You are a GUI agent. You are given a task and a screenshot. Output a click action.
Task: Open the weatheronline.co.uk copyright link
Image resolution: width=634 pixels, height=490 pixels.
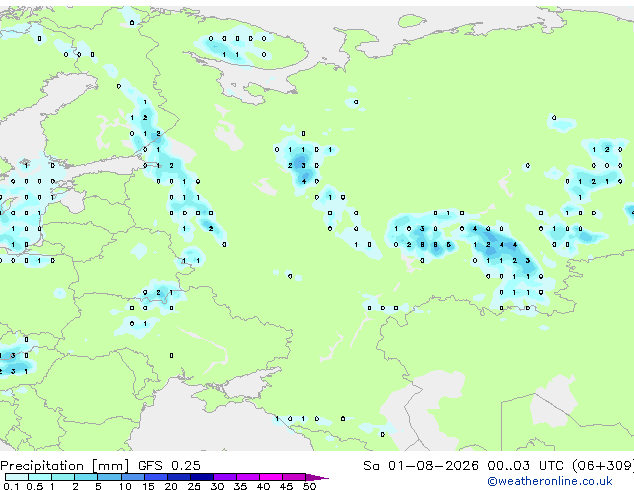tap(549, 481)
